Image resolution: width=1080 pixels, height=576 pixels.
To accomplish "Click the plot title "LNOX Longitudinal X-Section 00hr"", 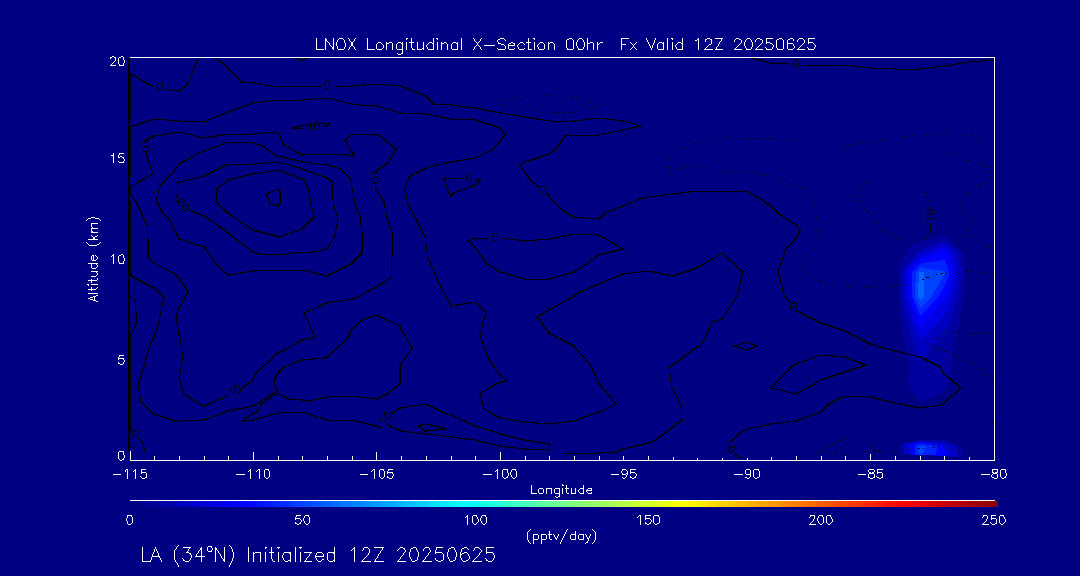I will click(457, 45).
